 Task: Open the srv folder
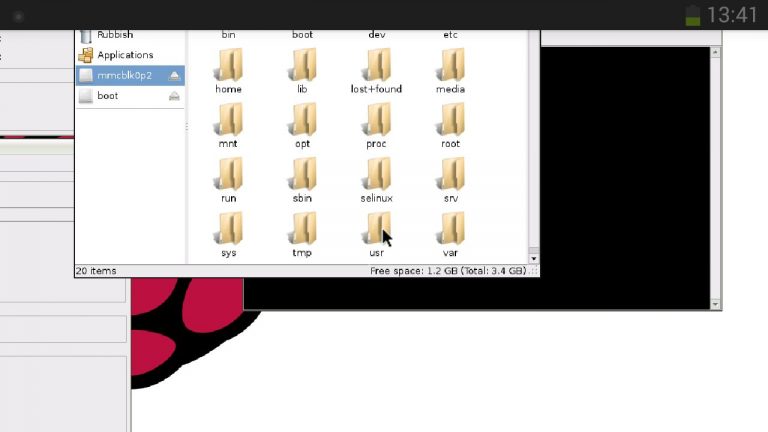coord(451,180)
